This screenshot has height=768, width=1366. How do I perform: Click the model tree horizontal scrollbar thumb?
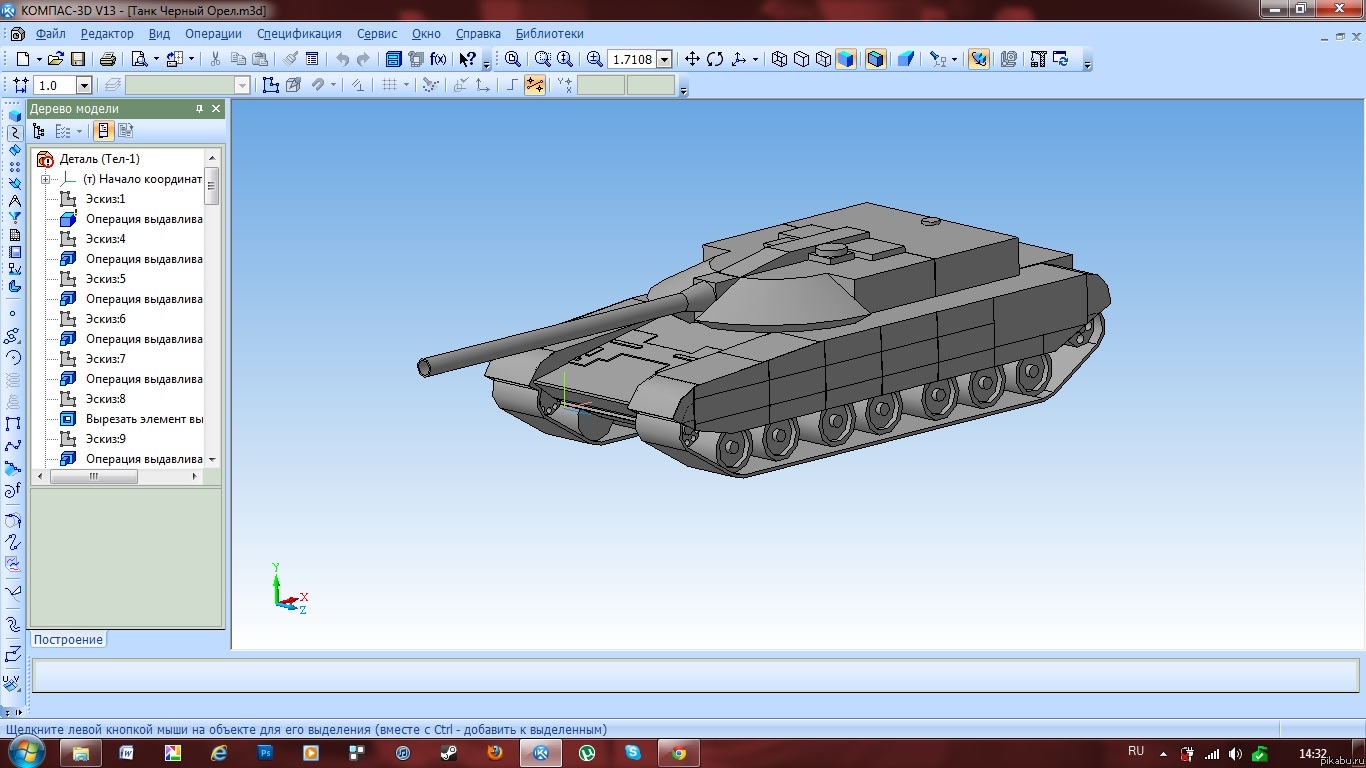93,477
